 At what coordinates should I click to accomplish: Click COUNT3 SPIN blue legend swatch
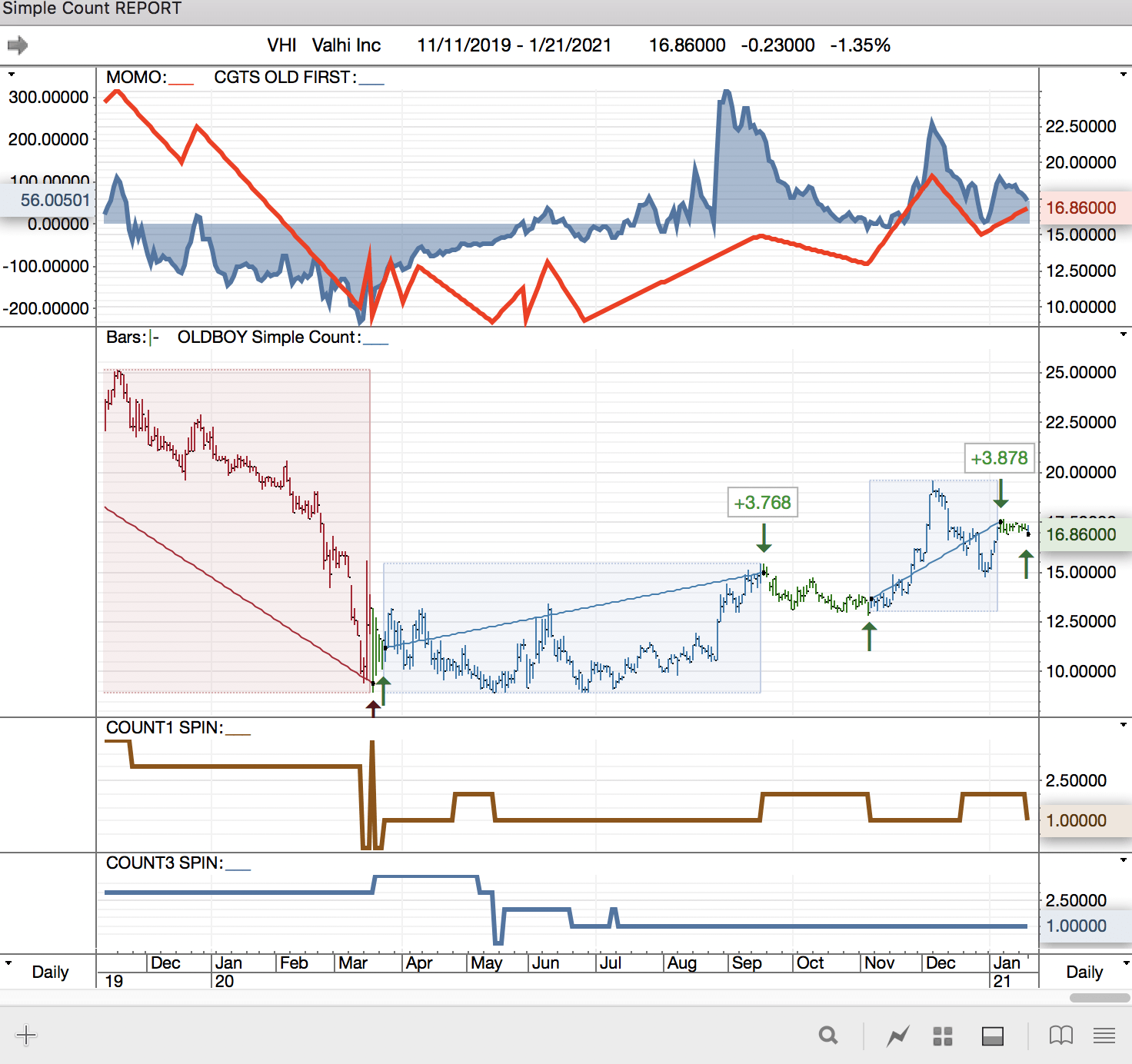coord(238,869)
